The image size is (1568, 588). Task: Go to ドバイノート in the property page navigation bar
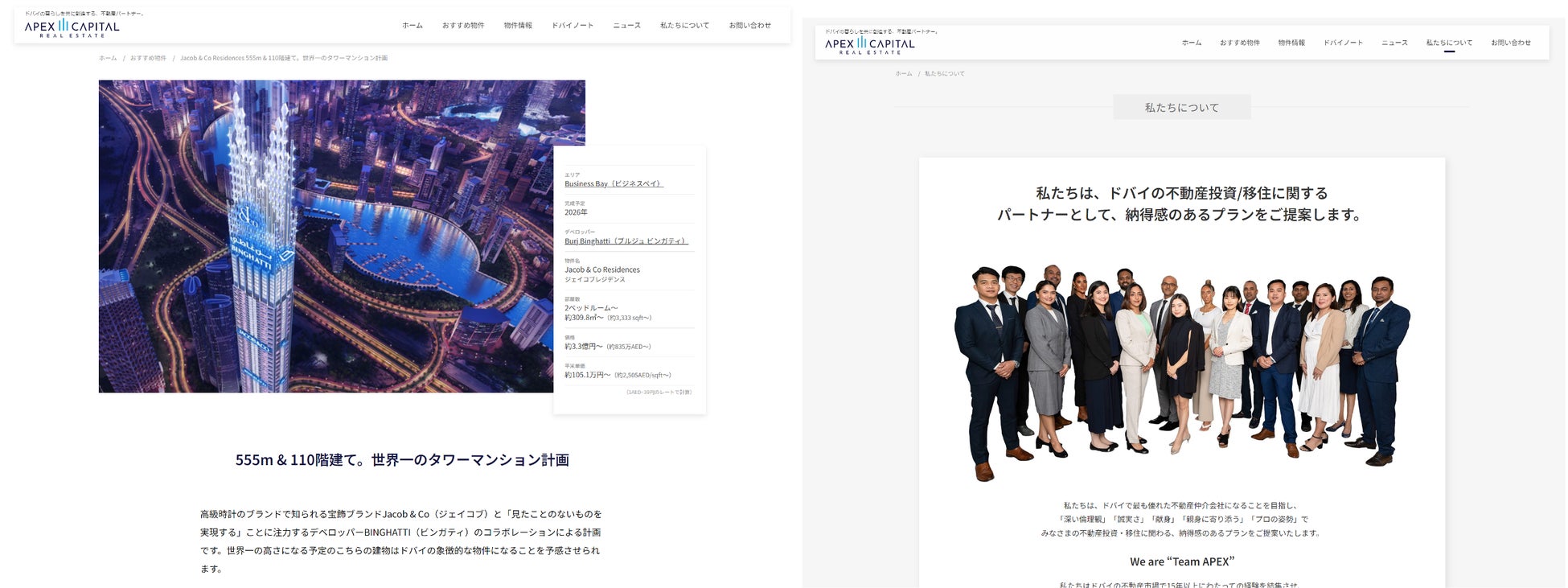573,26
